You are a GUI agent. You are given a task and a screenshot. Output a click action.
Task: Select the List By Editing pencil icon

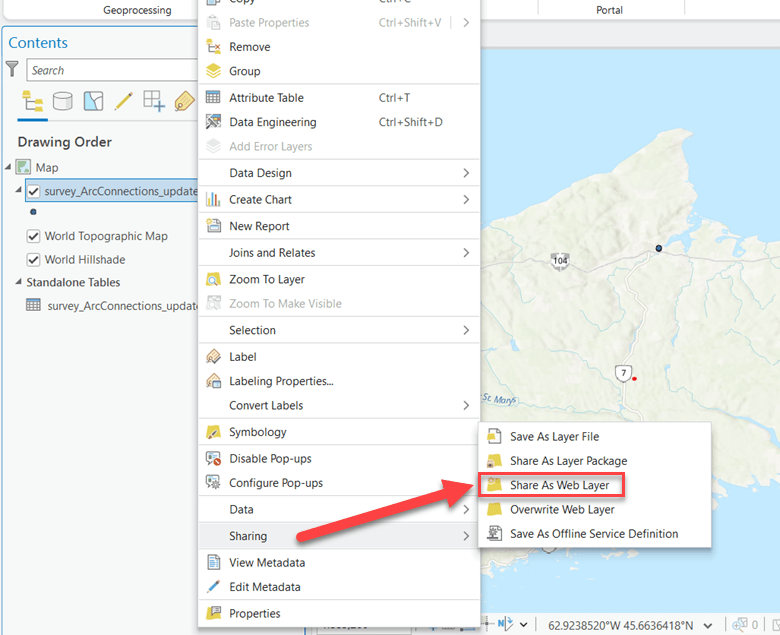pos(123,101)
